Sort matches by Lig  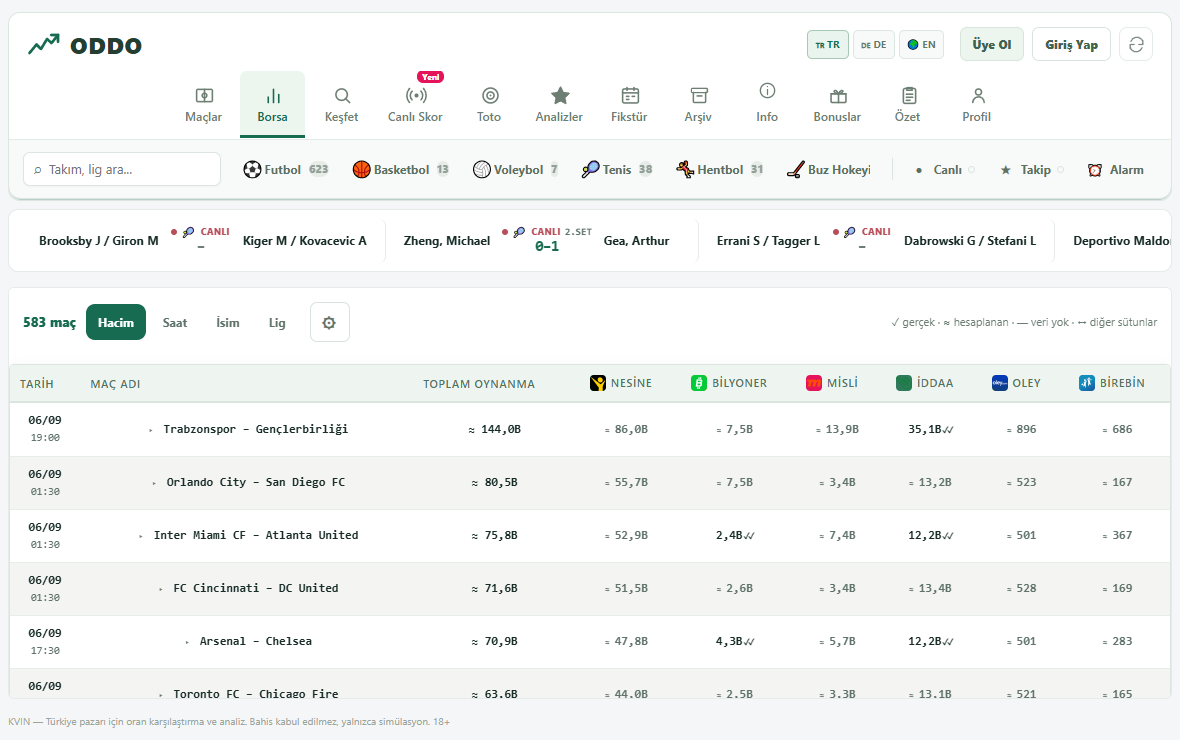point(277,322)
